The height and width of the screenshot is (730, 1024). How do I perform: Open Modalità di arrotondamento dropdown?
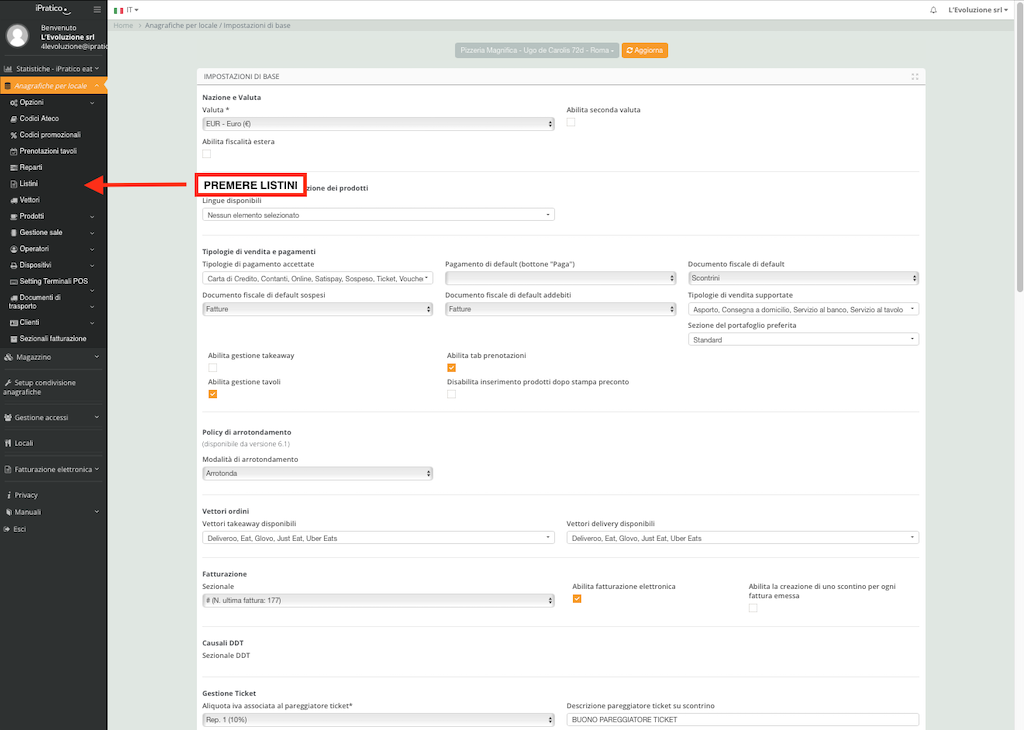[317, 473]
